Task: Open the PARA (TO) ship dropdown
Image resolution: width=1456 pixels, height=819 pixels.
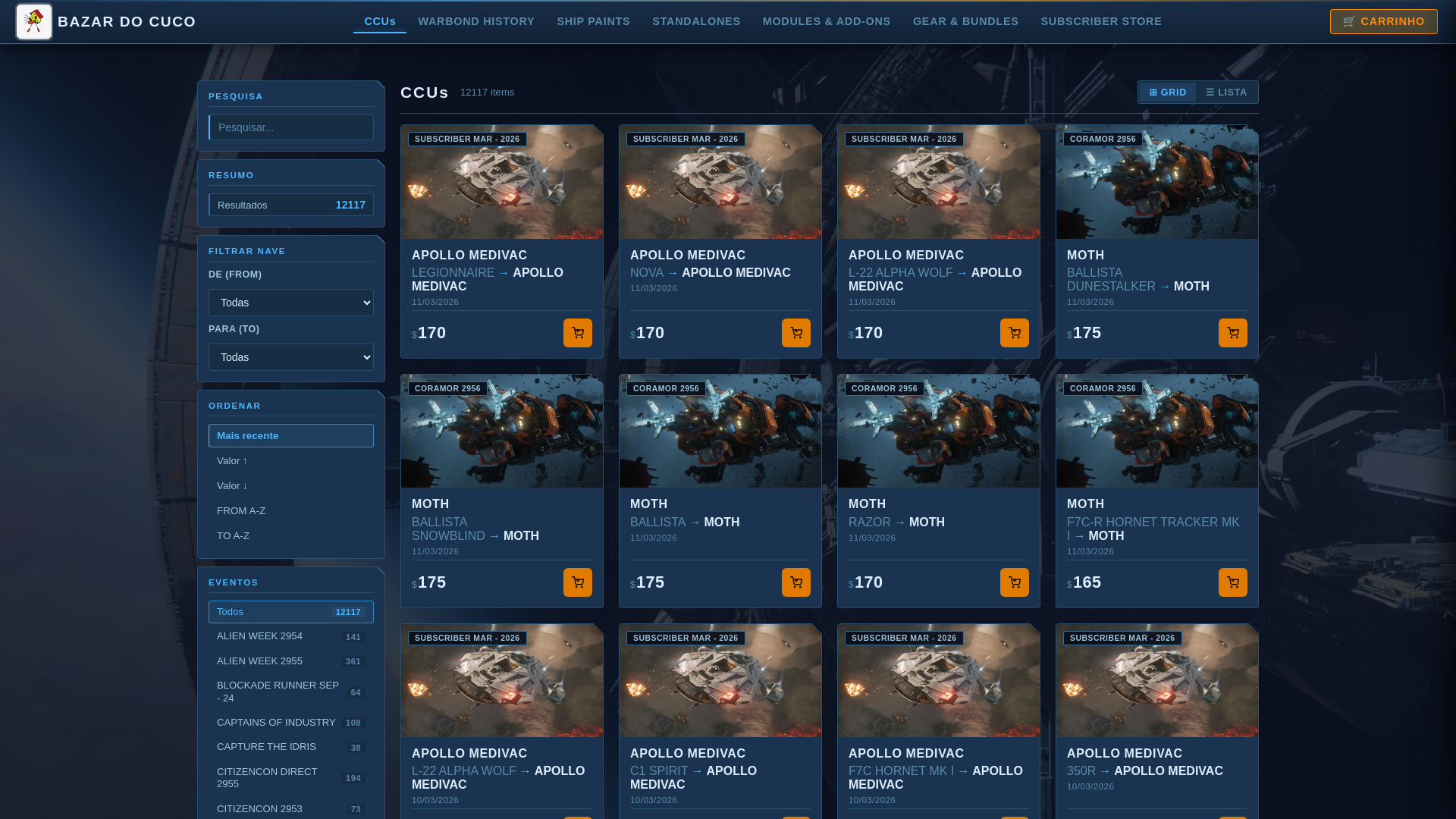Action: pyautogui.click(x=291, y=357)
